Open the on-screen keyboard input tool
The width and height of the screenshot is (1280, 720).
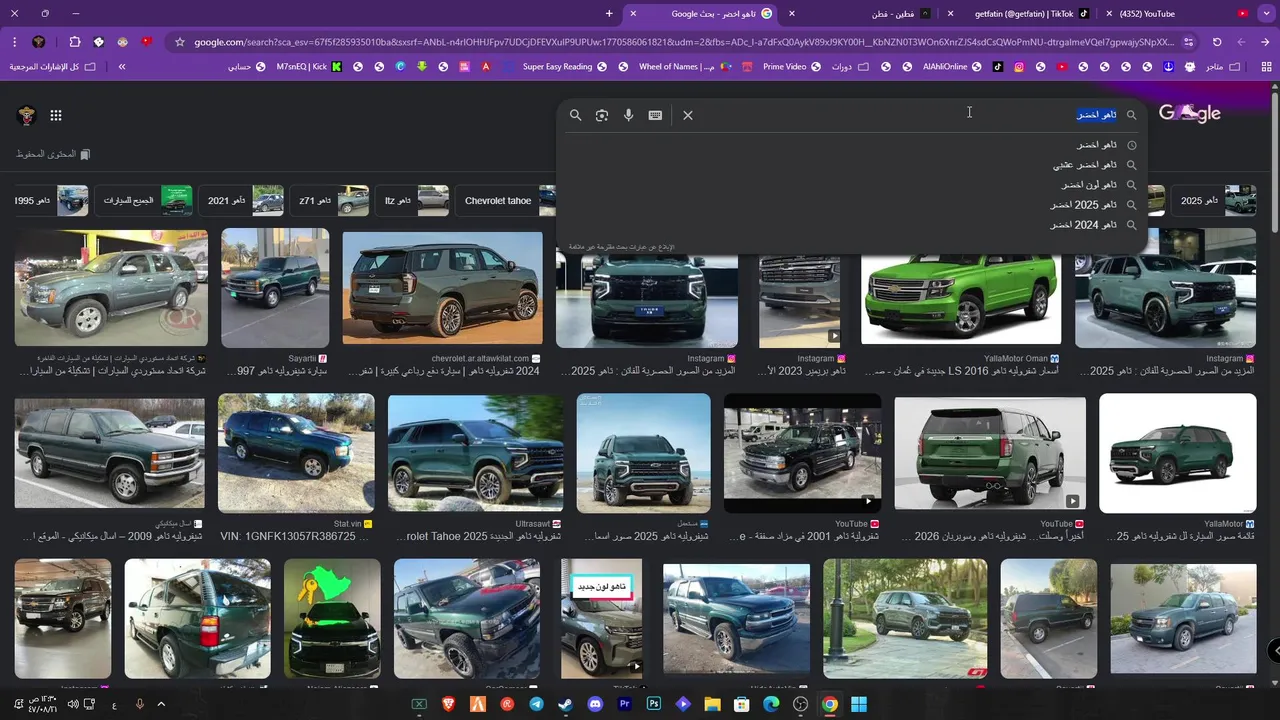pos(655,115)
